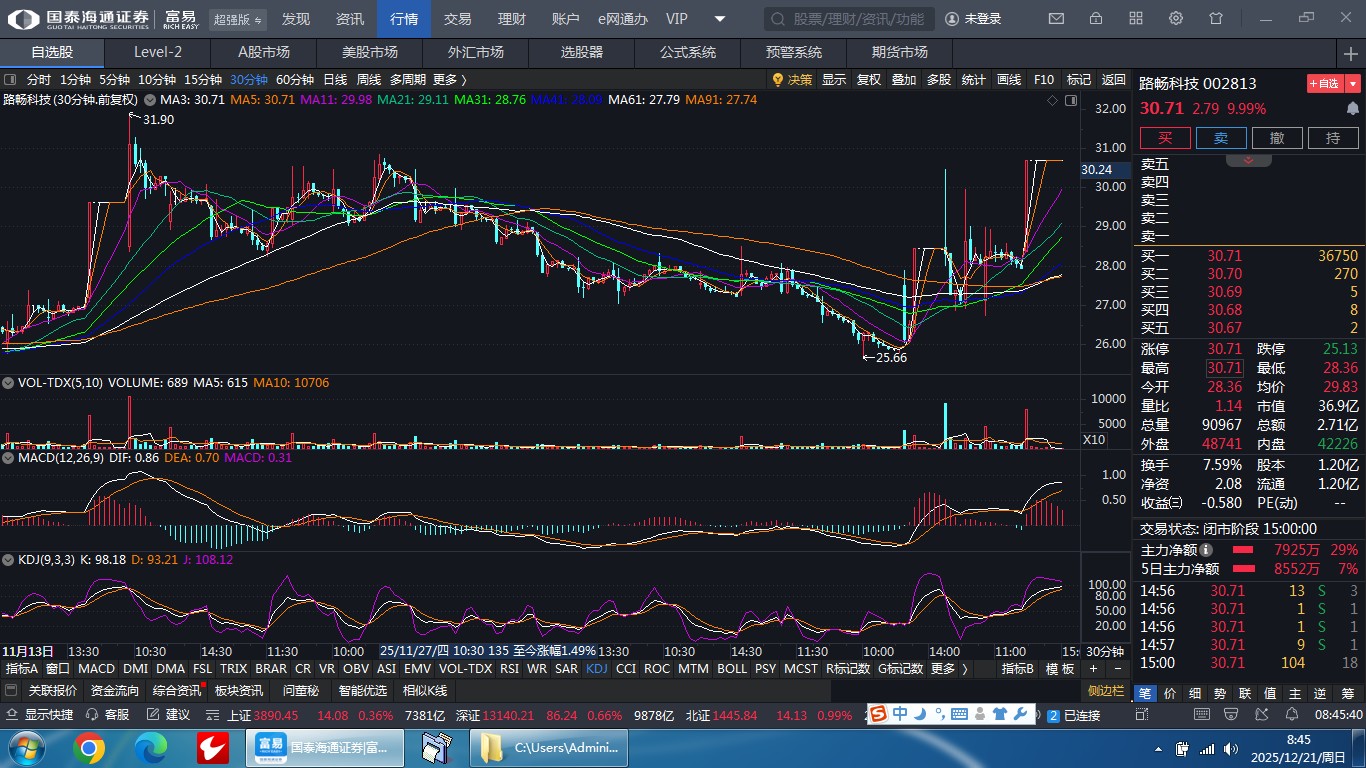Screen dimensions: 1366x768
Task: Click the lock screen icon
Action: pyautogui.click(x=1096, y=19)
